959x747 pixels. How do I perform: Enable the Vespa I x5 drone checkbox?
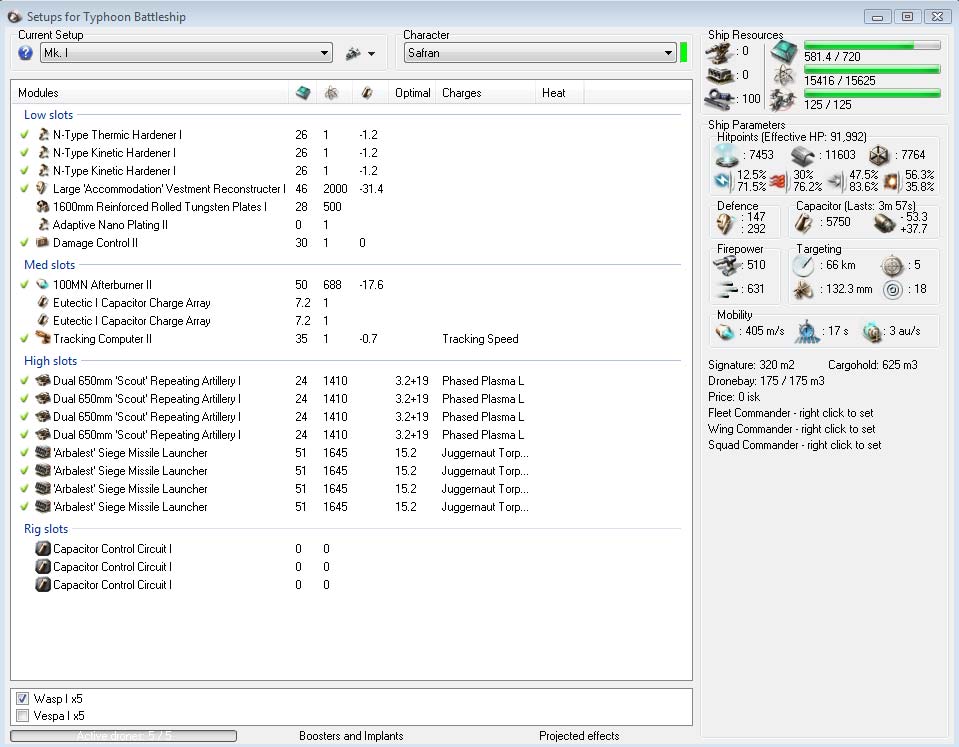23,716
